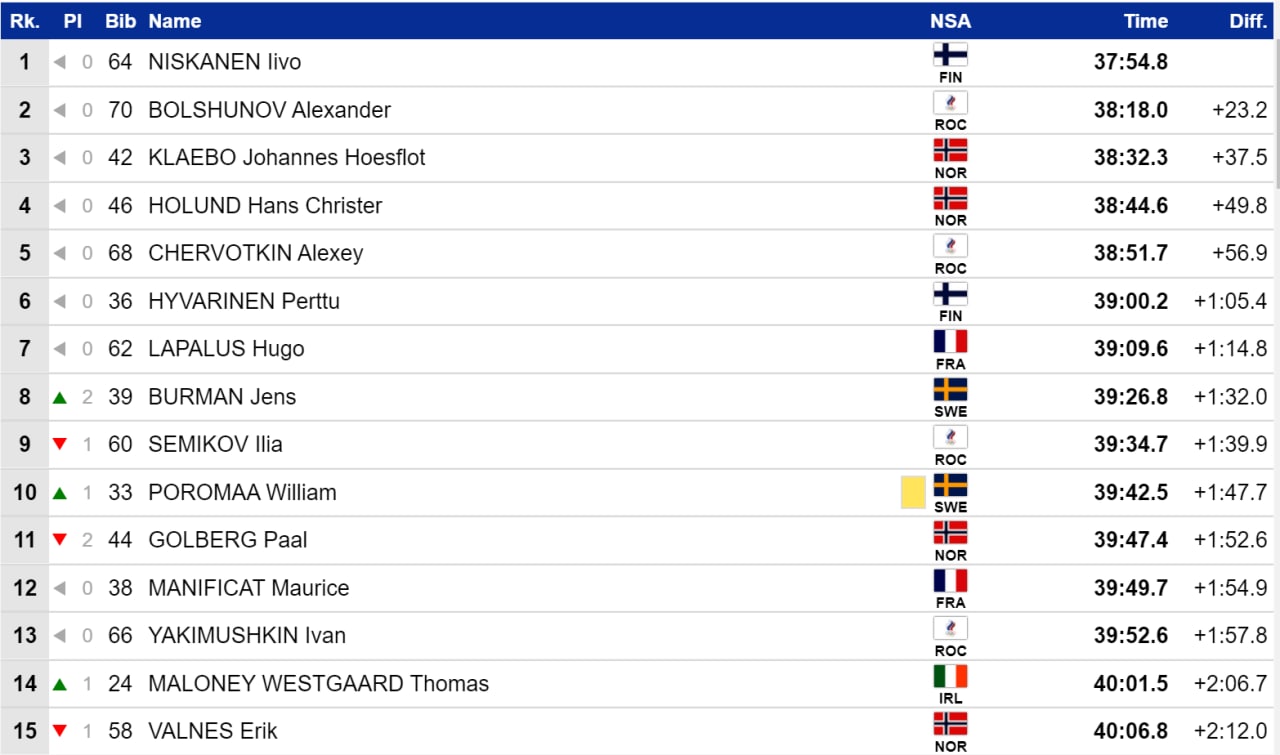Click the ROC flag beside Bolshunov Alexander
This screenshot has width=1280, height=755.
point(950,103)
